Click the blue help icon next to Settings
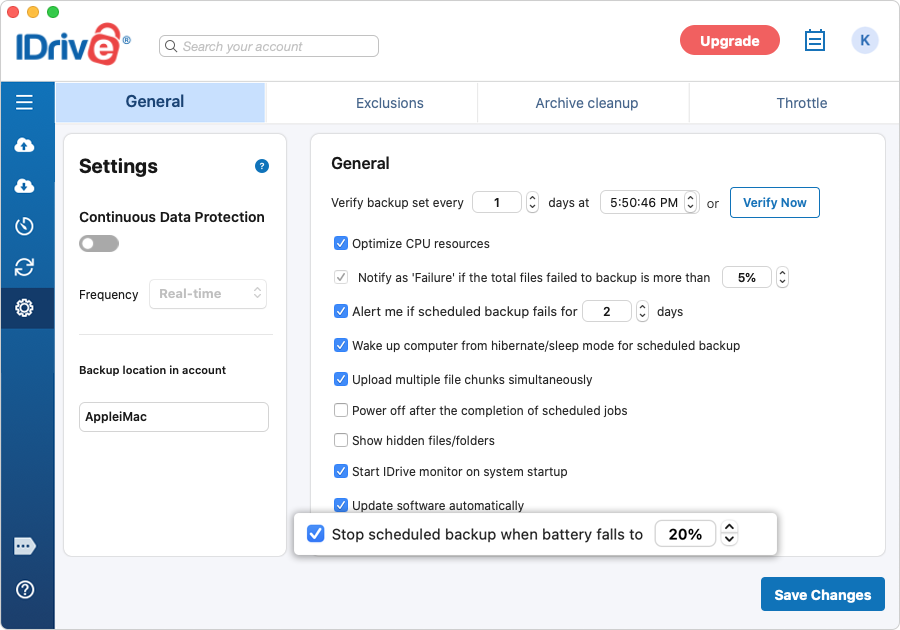900x630 pixels. point(262,166)
